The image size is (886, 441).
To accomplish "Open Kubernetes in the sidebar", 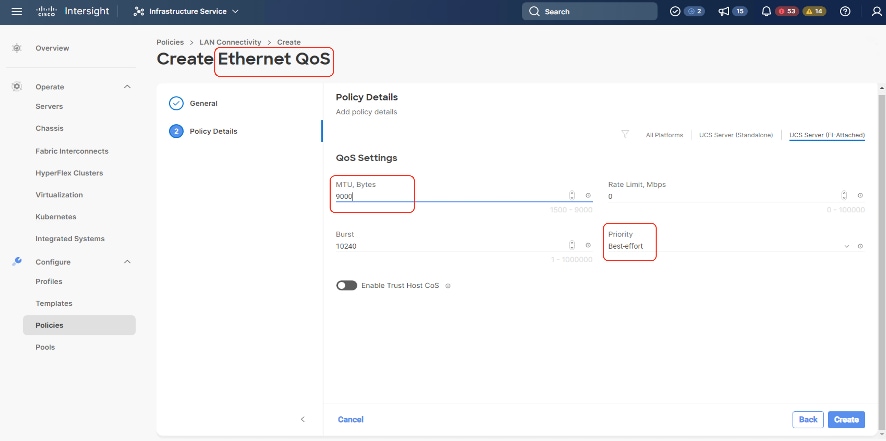I will [x=55, y=217].
